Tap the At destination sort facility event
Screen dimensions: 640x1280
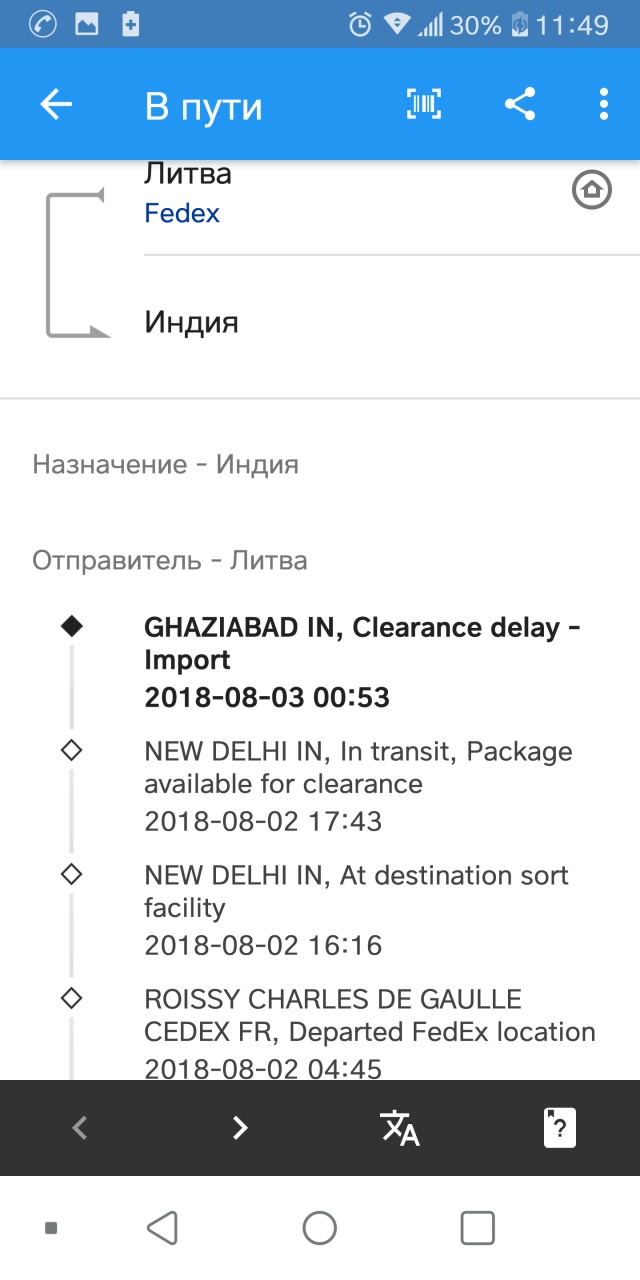pyautogui.click(x=356, y=909)
